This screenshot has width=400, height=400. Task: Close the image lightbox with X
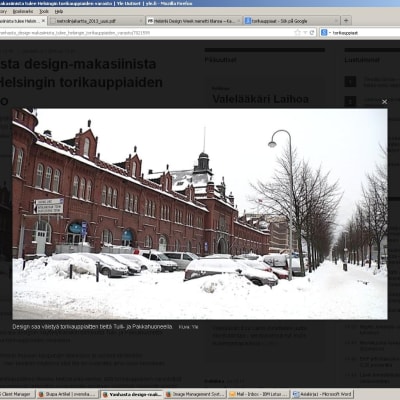[384, 102]
